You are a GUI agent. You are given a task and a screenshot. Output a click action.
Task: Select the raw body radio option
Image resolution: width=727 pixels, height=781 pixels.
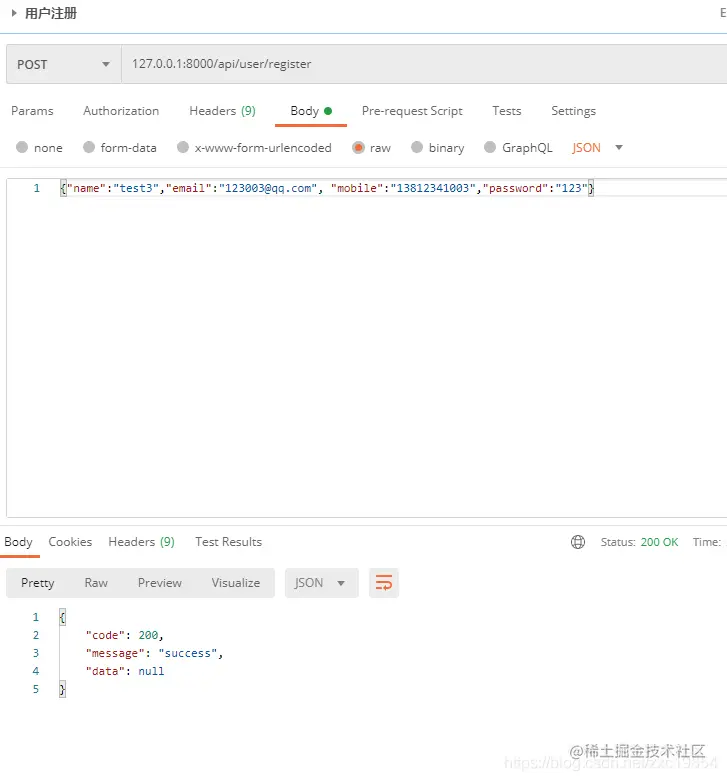point(358,147)
